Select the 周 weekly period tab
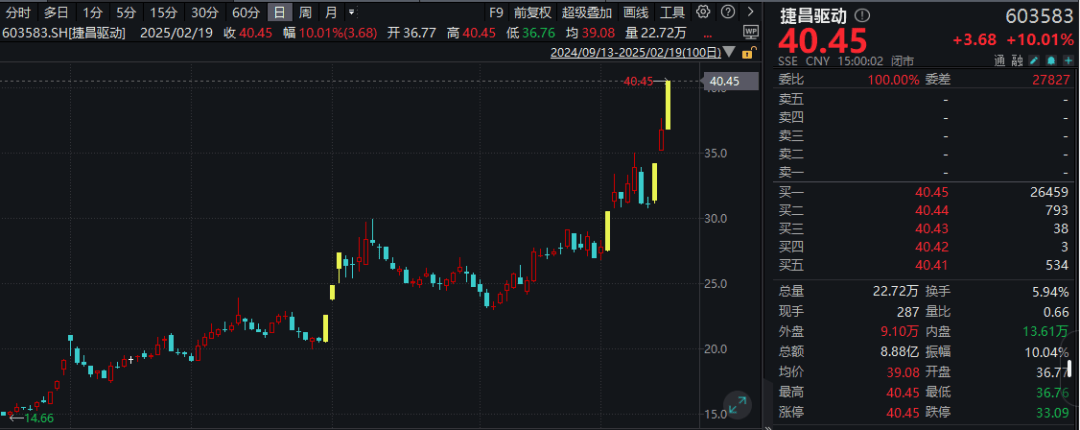 (305, 12)
